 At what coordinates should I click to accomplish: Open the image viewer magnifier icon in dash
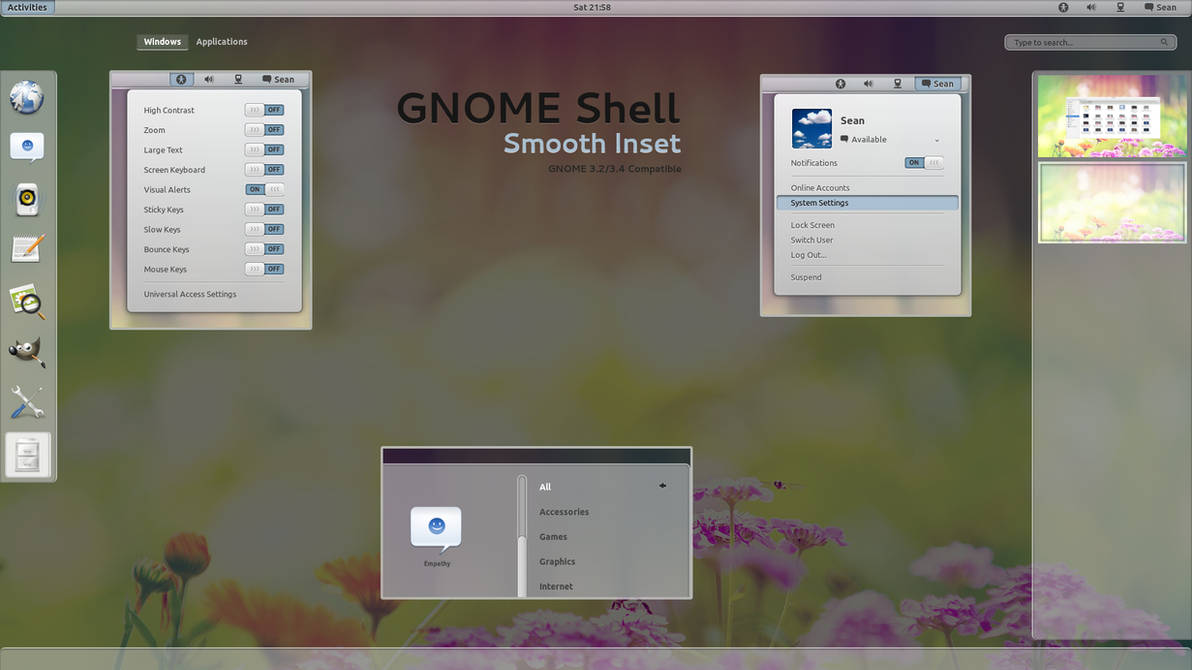click(x=27, y=301)
